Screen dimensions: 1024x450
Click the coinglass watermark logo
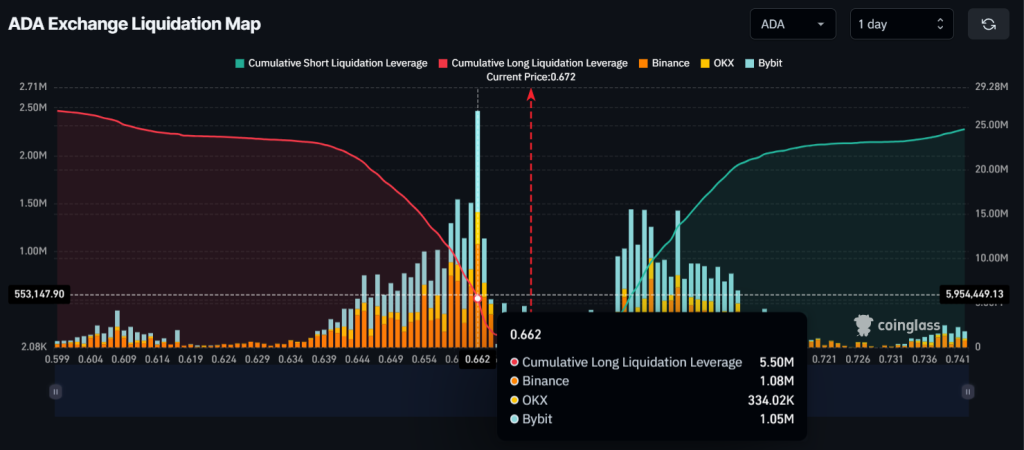[897, 325]
